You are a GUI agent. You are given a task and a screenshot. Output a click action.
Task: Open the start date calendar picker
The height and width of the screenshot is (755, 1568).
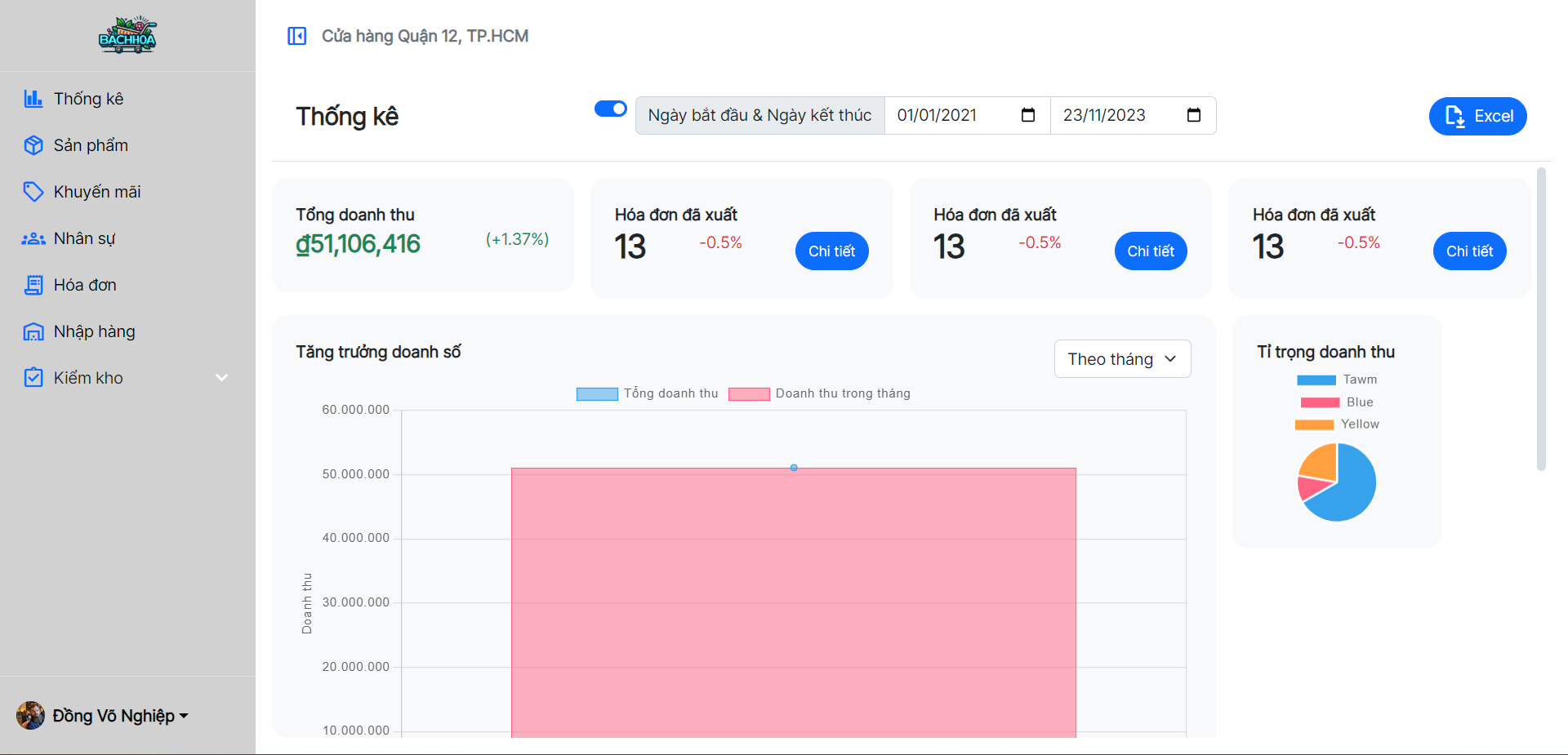pyautogui.click(x=1027, y=115)
